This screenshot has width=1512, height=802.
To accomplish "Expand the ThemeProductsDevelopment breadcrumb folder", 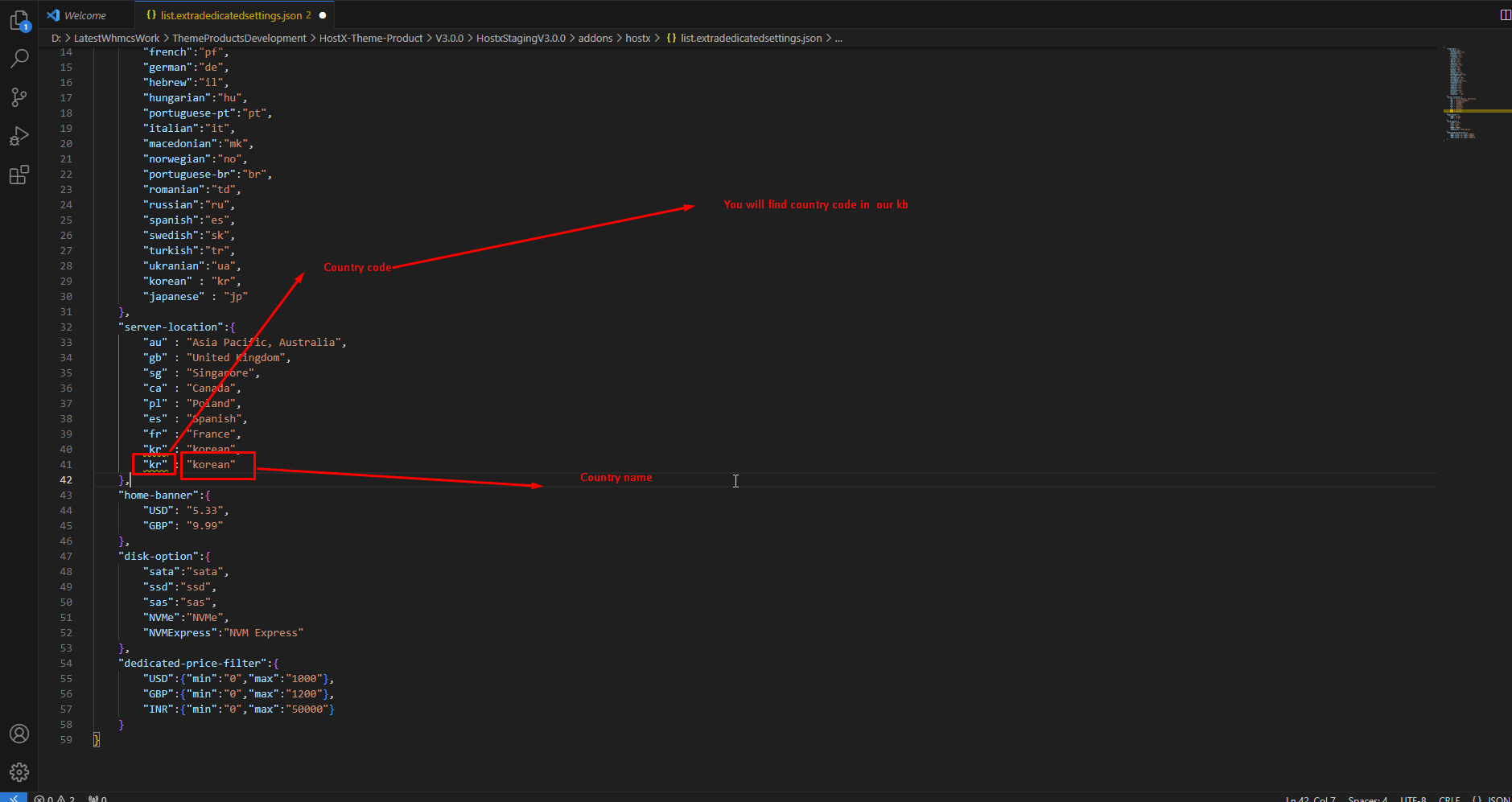I will 239,38.
